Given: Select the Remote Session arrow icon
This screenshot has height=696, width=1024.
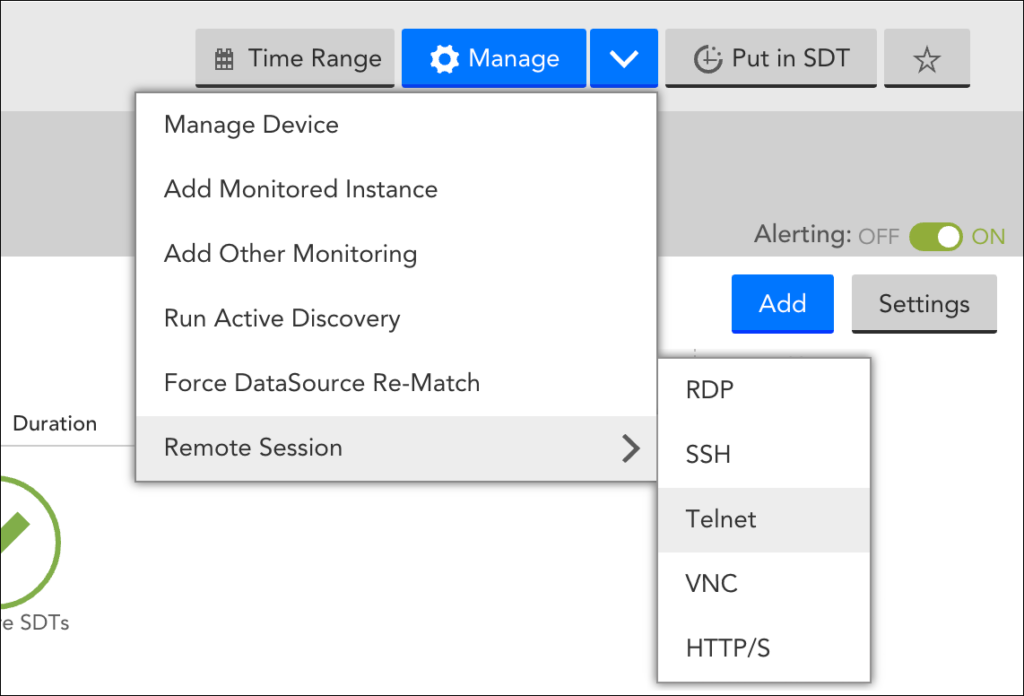Looking at the screenshot, I should coord(632,448).
